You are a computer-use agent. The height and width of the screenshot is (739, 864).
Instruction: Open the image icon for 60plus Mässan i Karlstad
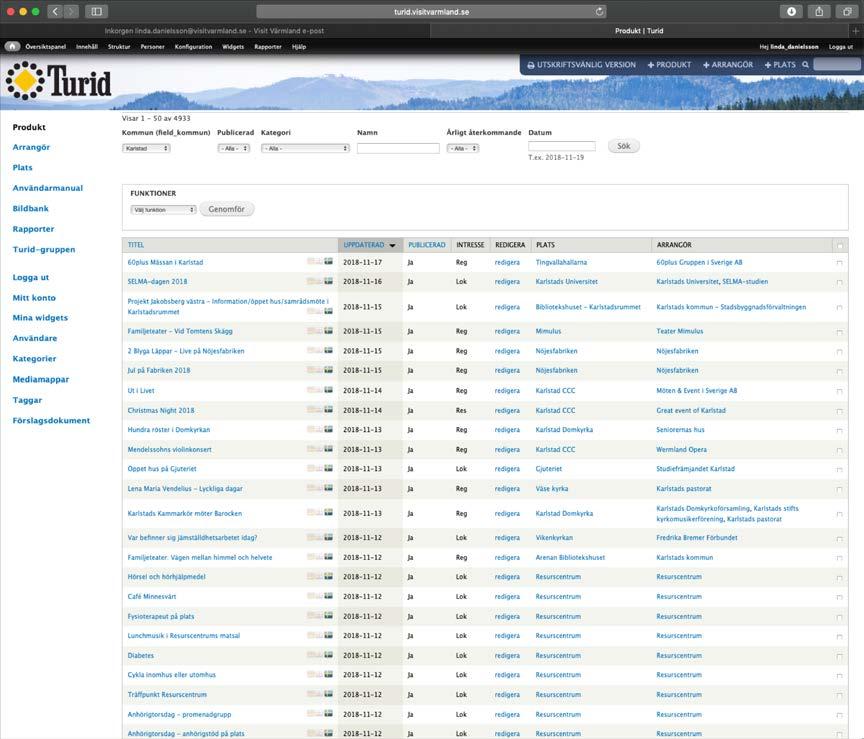tap(328, 261)
